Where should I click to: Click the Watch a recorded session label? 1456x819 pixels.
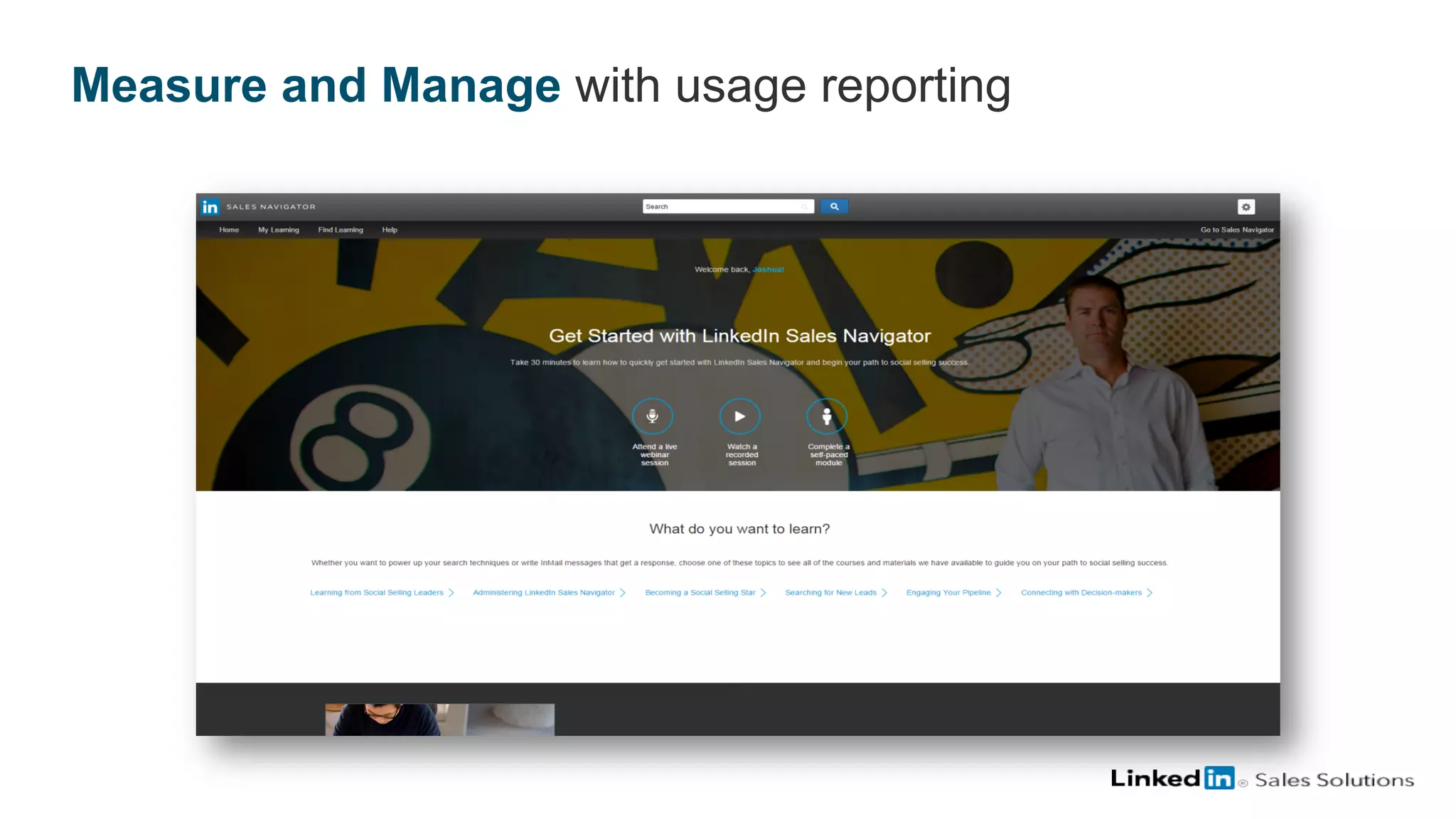[x=742, y=455]
